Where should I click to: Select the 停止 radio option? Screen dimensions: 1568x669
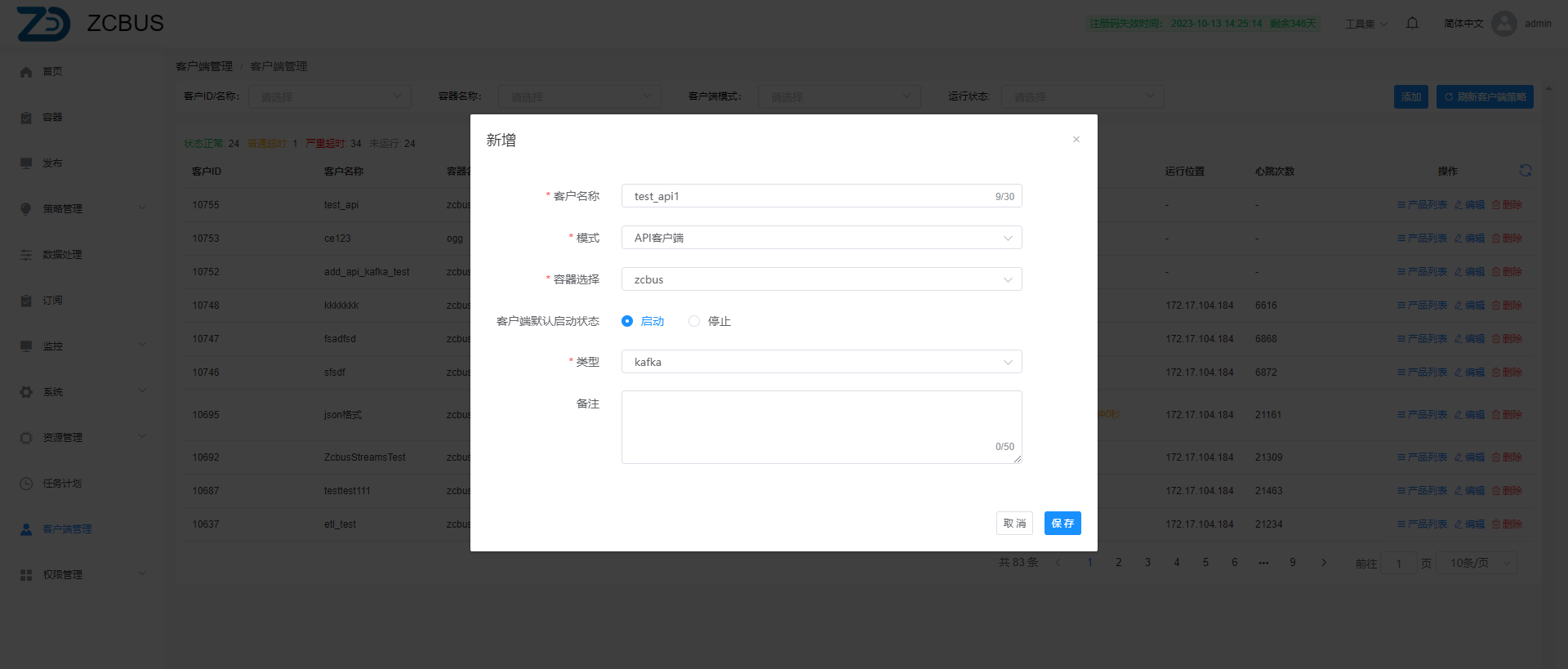[694, 322]
